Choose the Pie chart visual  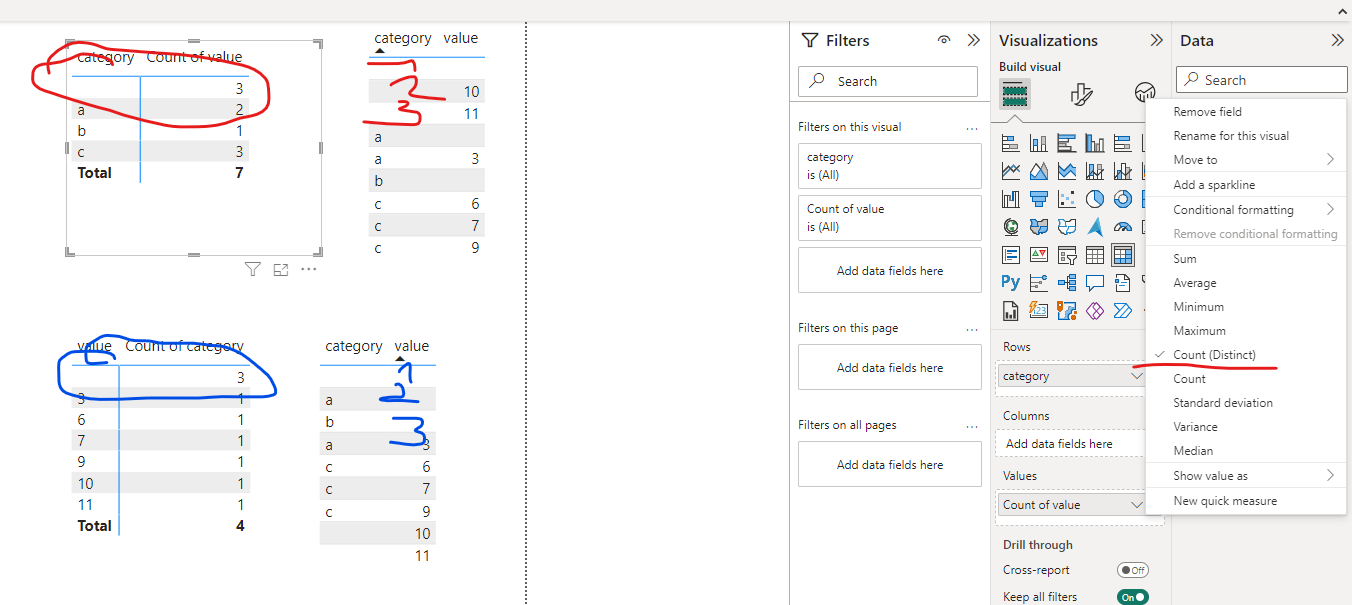(x=1094, y=199)
